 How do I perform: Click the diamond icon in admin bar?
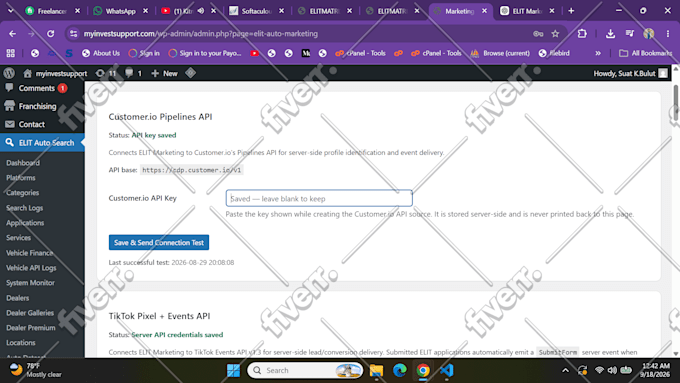click(190, 73)
